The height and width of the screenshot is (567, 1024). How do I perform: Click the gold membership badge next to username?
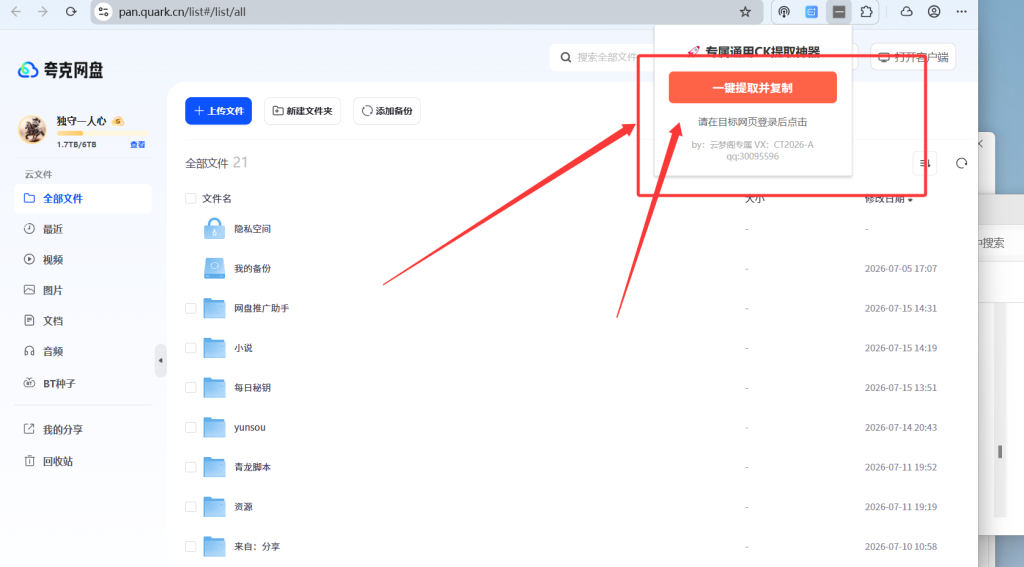[118, 121]
